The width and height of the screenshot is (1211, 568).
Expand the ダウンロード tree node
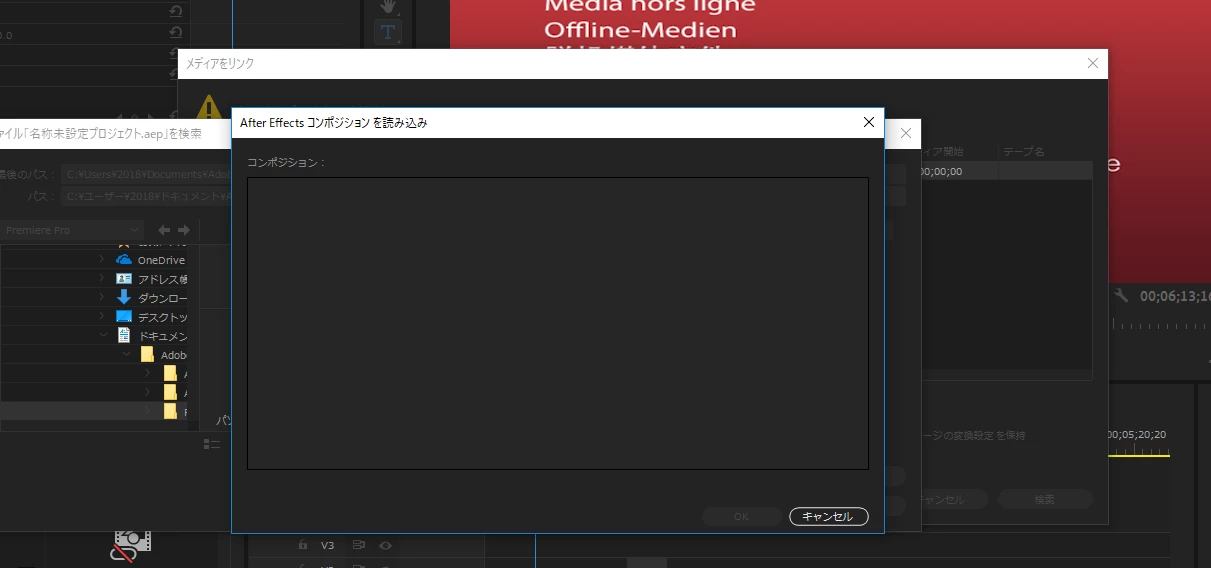coord(102,297)
